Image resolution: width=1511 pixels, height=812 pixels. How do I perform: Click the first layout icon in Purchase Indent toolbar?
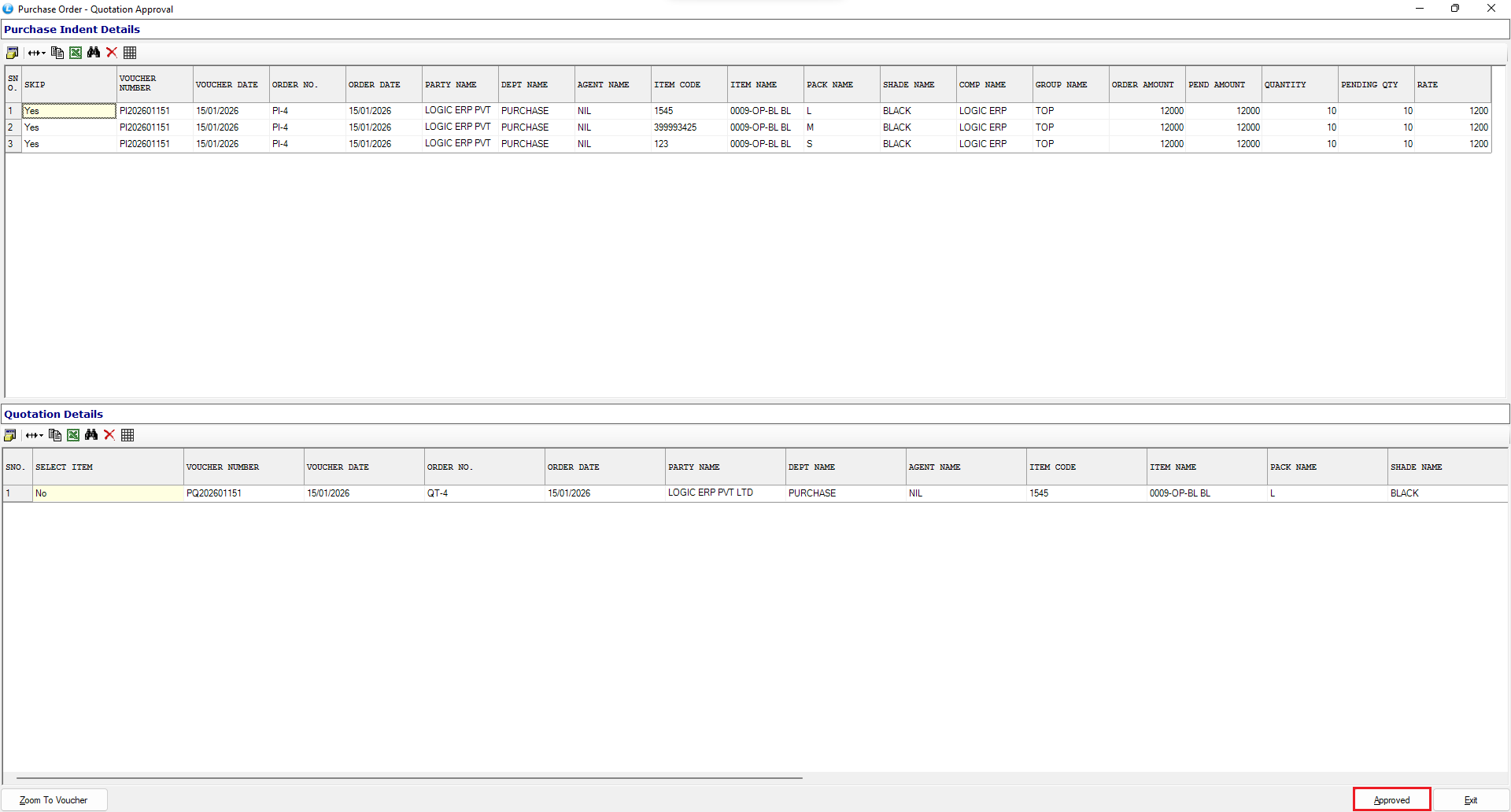12,53
